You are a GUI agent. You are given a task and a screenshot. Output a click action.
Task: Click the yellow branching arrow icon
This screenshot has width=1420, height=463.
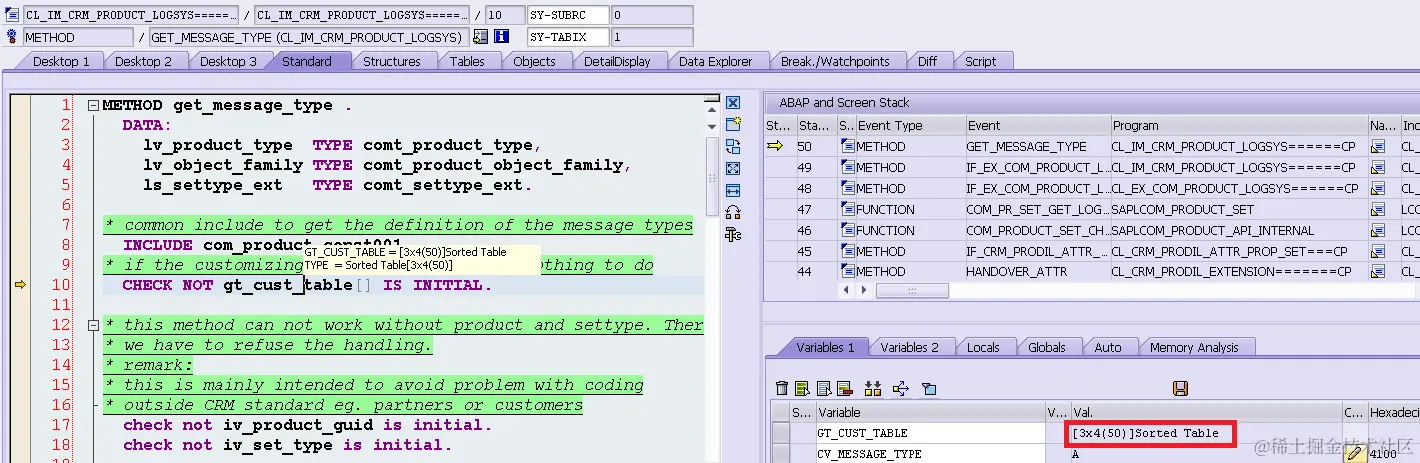coord(899,389)
